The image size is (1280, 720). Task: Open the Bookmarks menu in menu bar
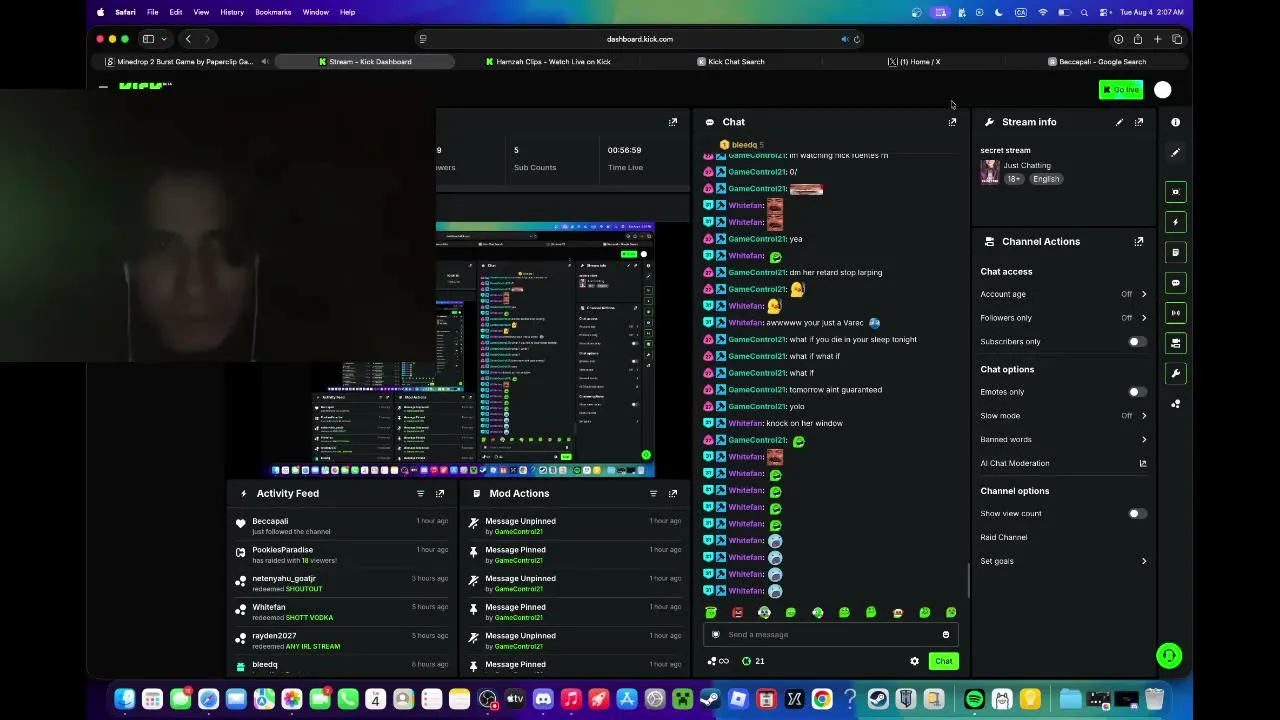click(x=273, y=12)
